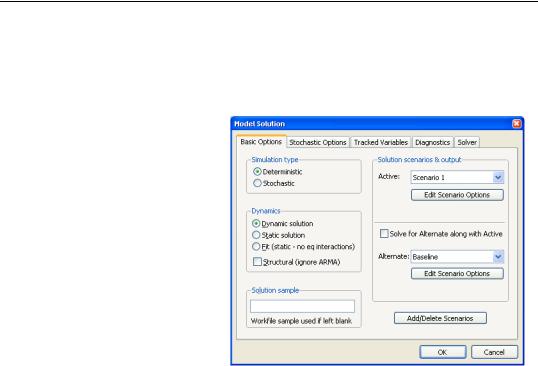Click the Alternate: label
The width and height of the screenshot is (538, 366).
394,256
